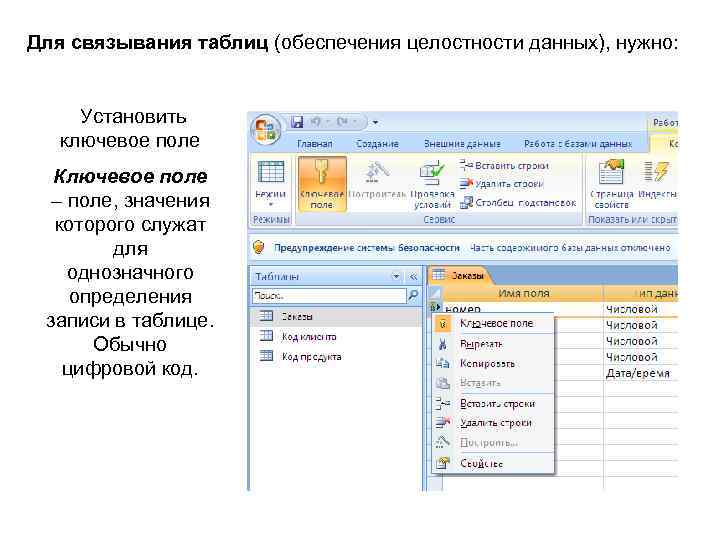The height and width of the screenshot is (540, 720).
Task: Click Столбец подстановок in the ribbon
Action: pyautogui.click(x=518, y=202)
